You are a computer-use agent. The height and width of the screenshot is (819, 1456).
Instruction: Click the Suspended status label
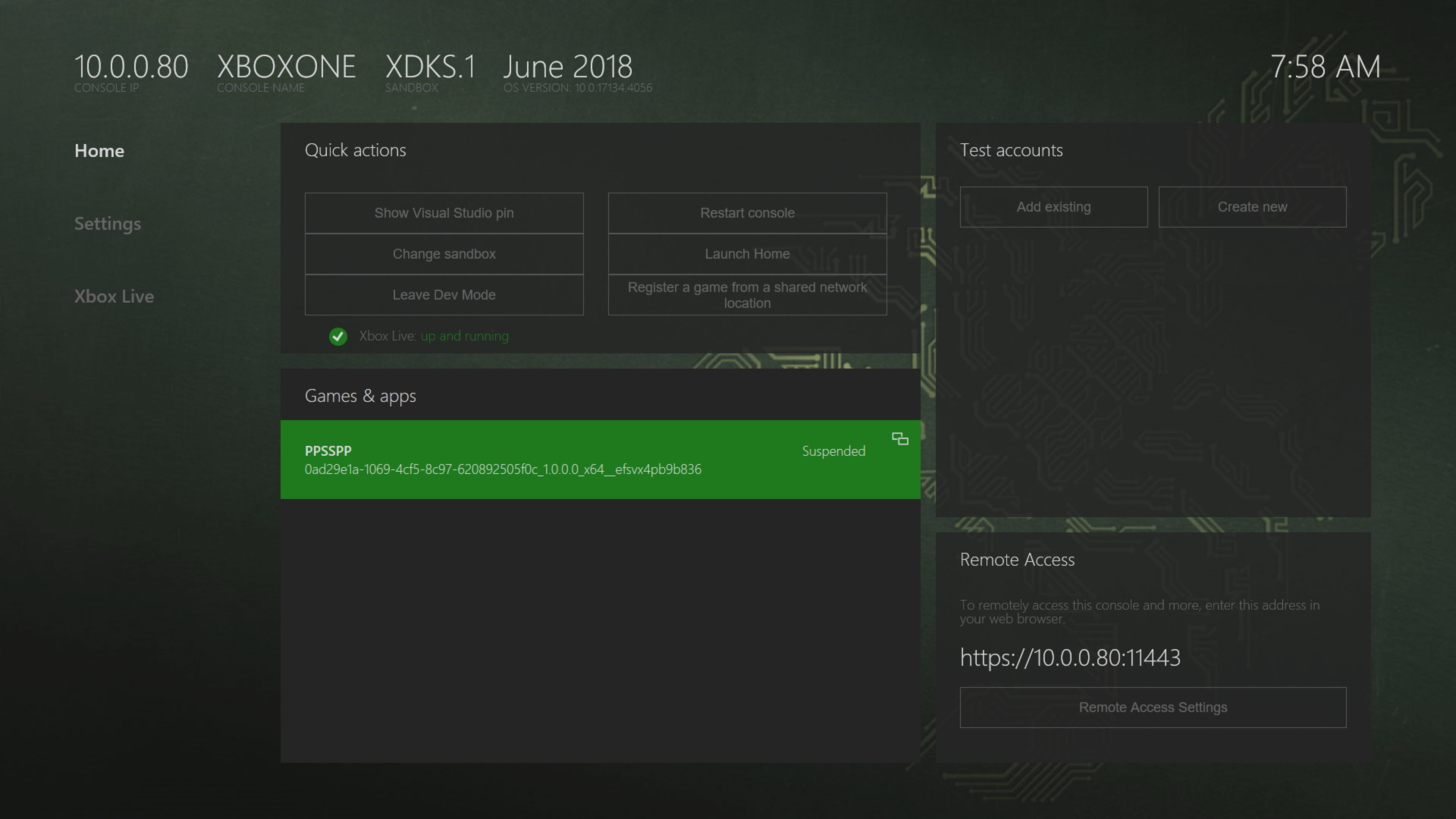pos(833,451)
